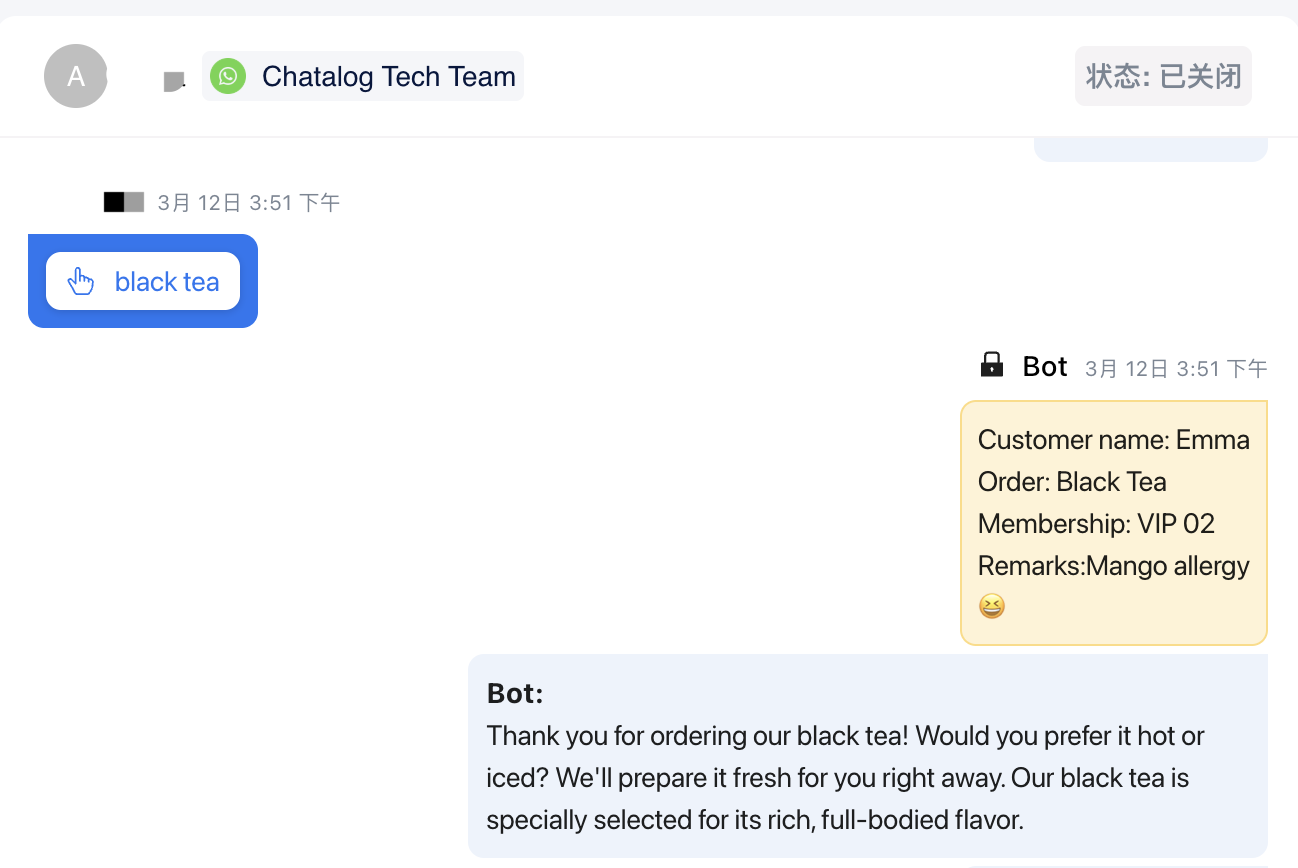Click the 'Bot' sender name label

pyautogui.click(x=1045, y=367)
